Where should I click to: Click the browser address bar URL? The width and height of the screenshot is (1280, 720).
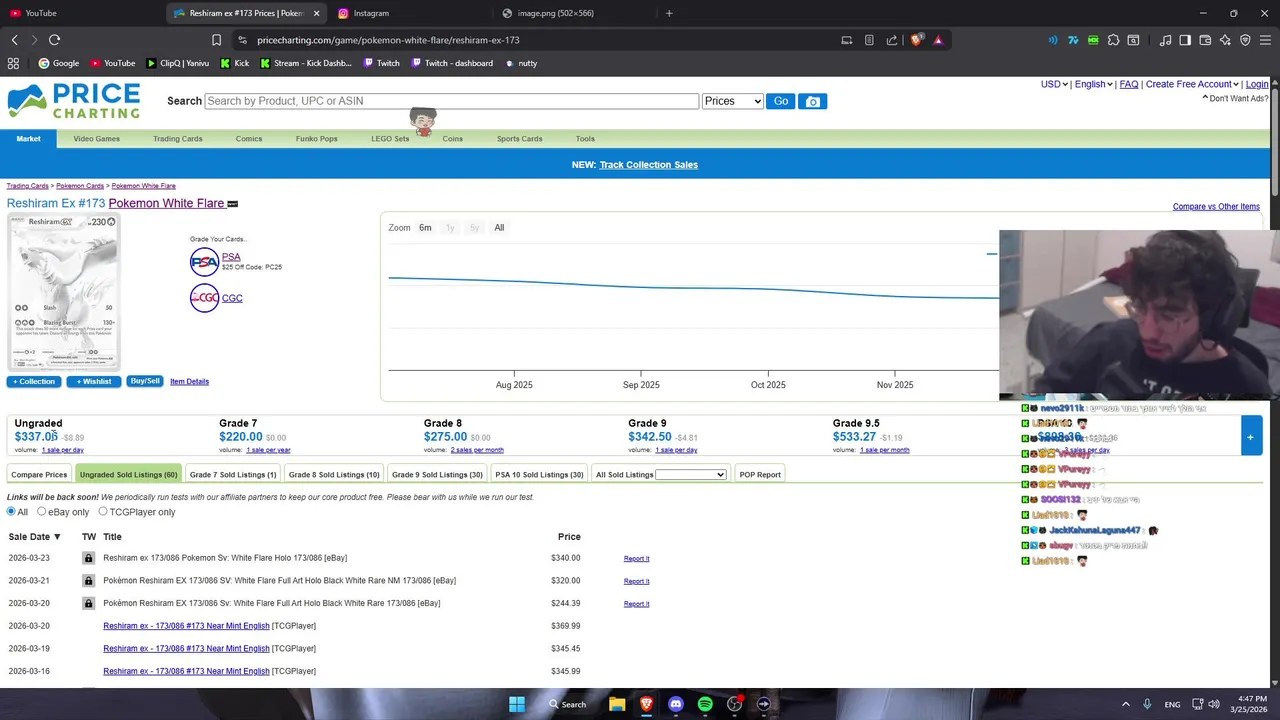pos(388,40)
